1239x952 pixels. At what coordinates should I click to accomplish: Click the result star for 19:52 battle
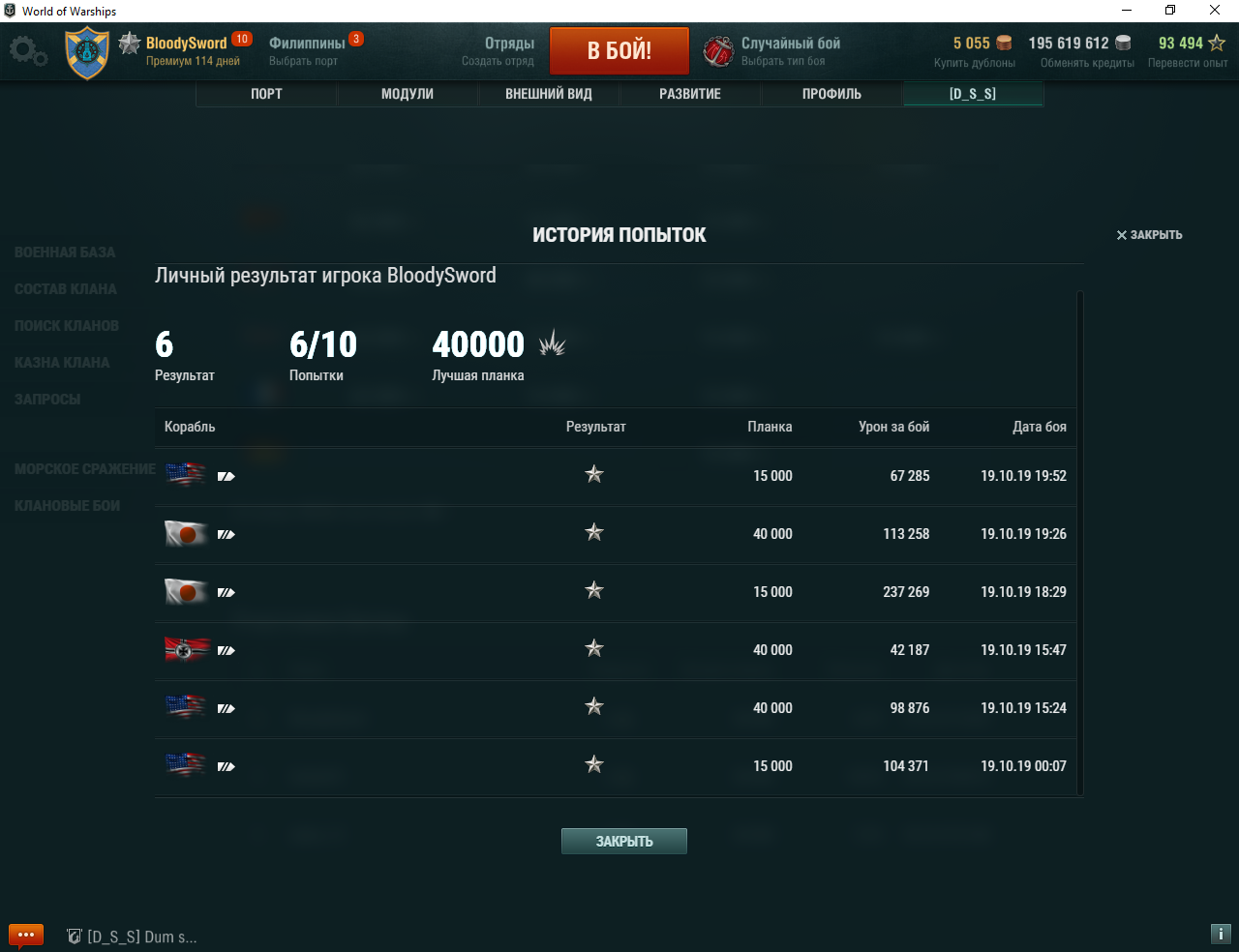point(594,474)
